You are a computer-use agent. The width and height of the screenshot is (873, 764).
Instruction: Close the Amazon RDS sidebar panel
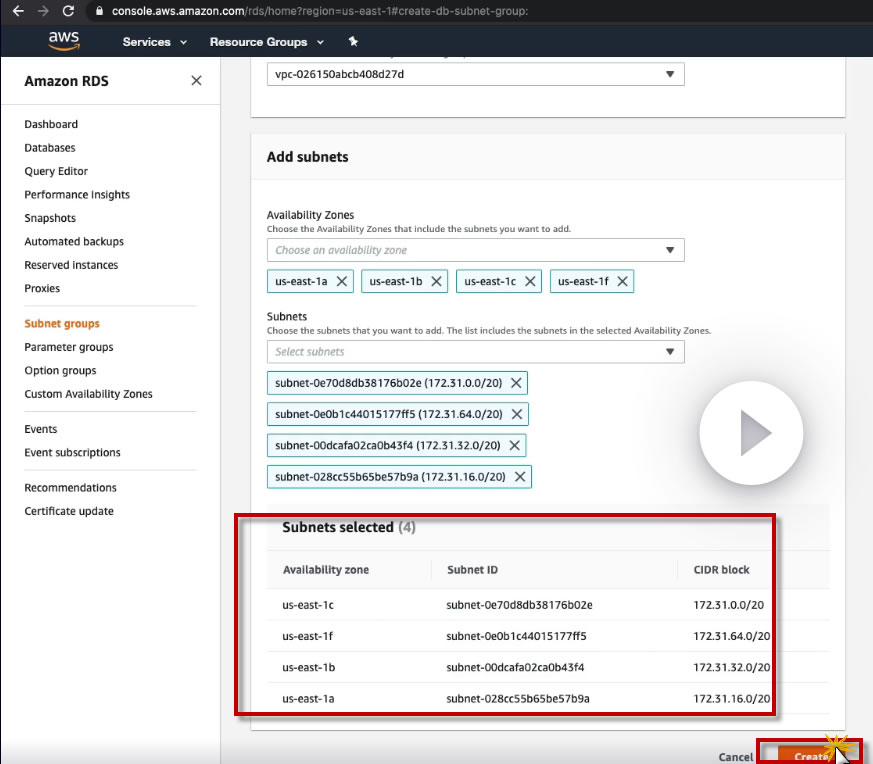(x=196, y=81)
